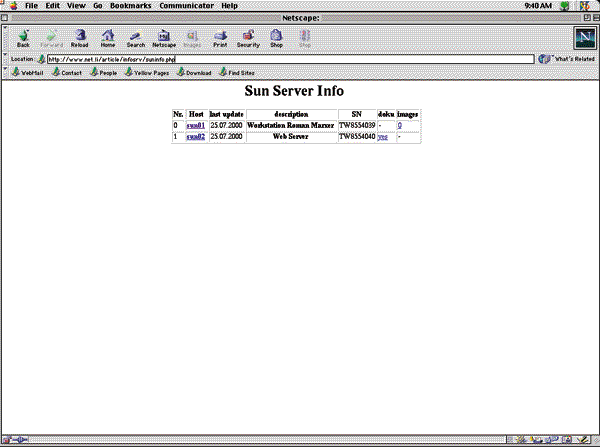Screen dimensions: 600x447
Task: Click the Back navigation button
Action: [23, 37]
